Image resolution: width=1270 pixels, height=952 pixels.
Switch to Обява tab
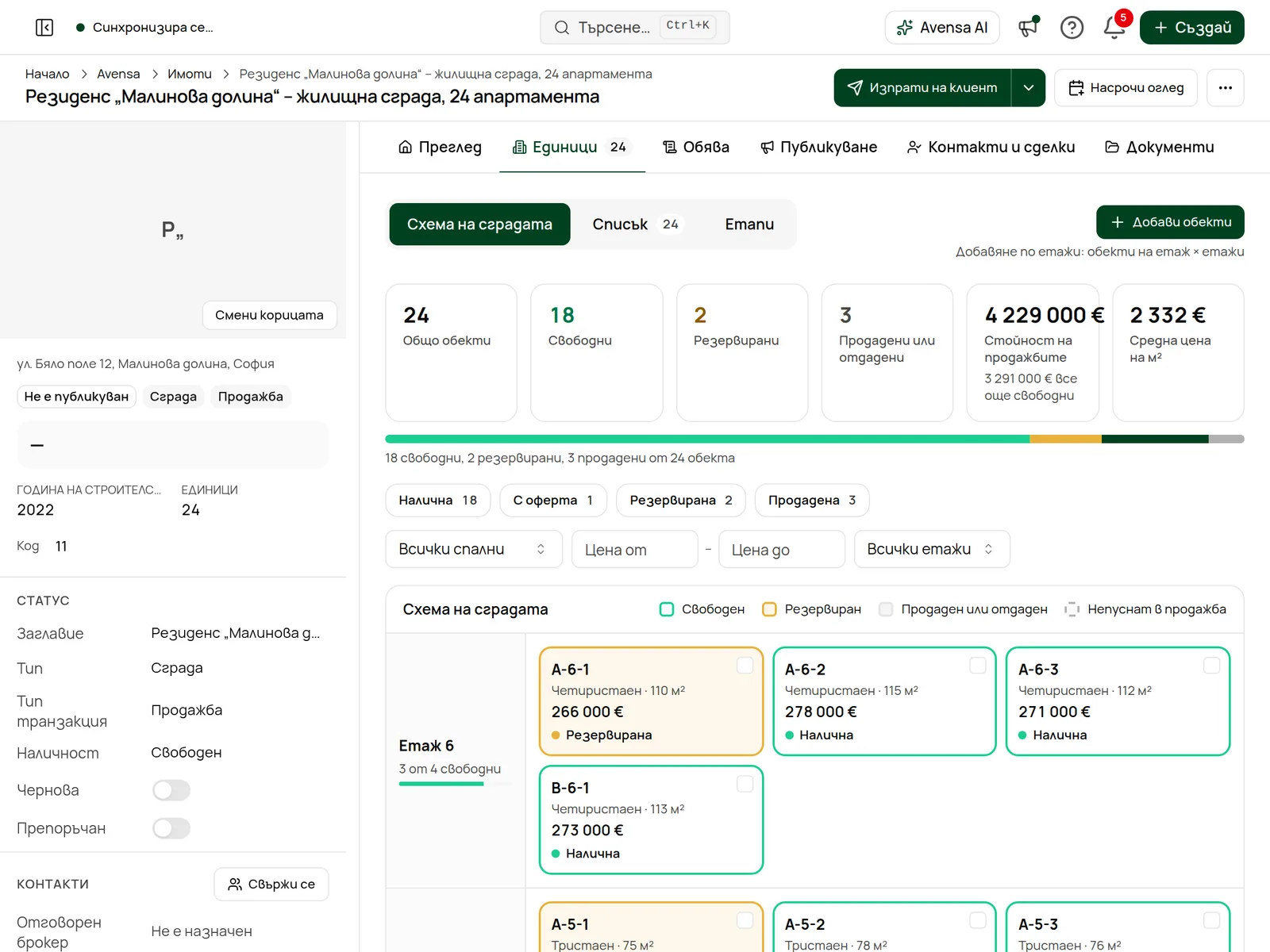[x=696, y=147]
